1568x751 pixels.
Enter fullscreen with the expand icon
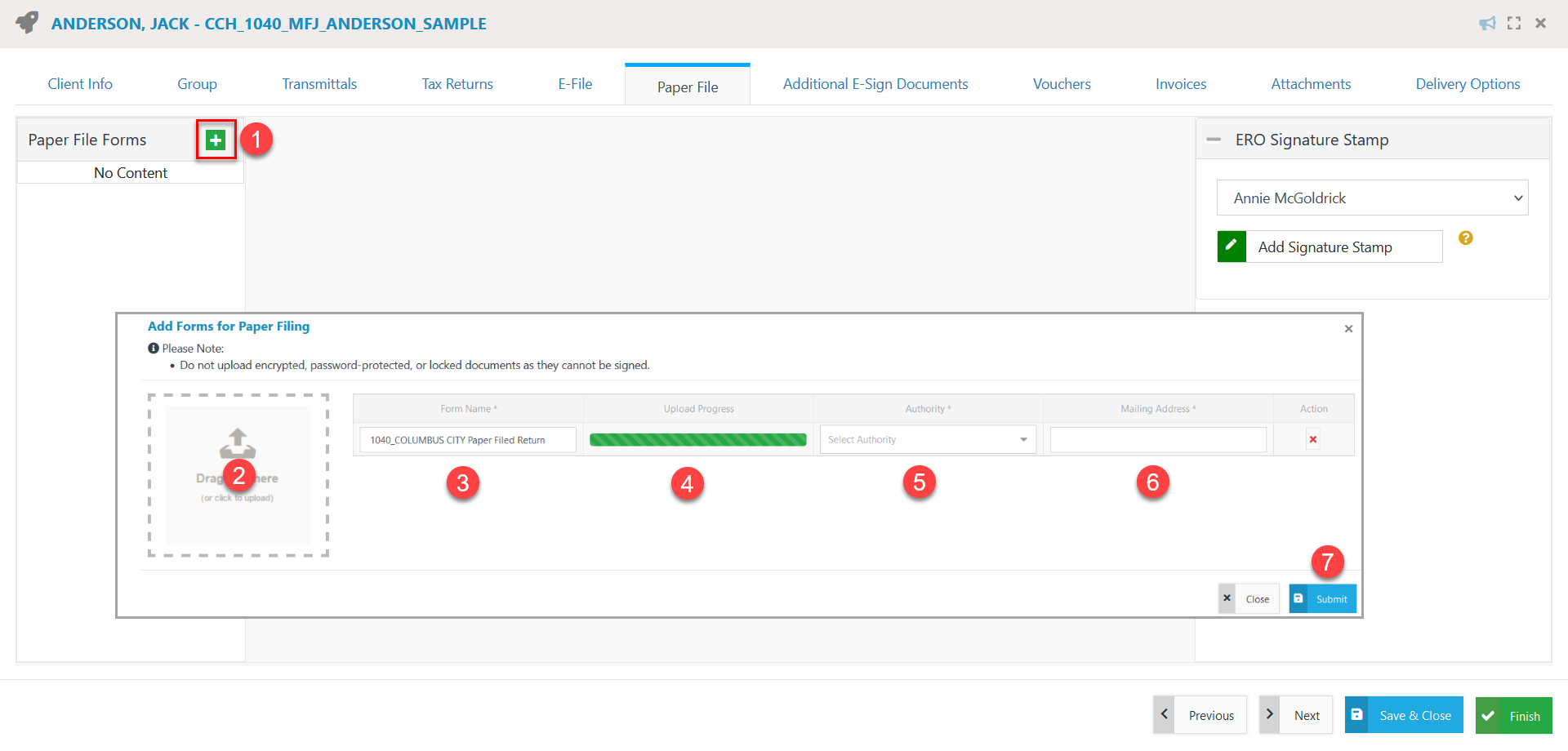pyautogui.click(x=1513, y=23)
